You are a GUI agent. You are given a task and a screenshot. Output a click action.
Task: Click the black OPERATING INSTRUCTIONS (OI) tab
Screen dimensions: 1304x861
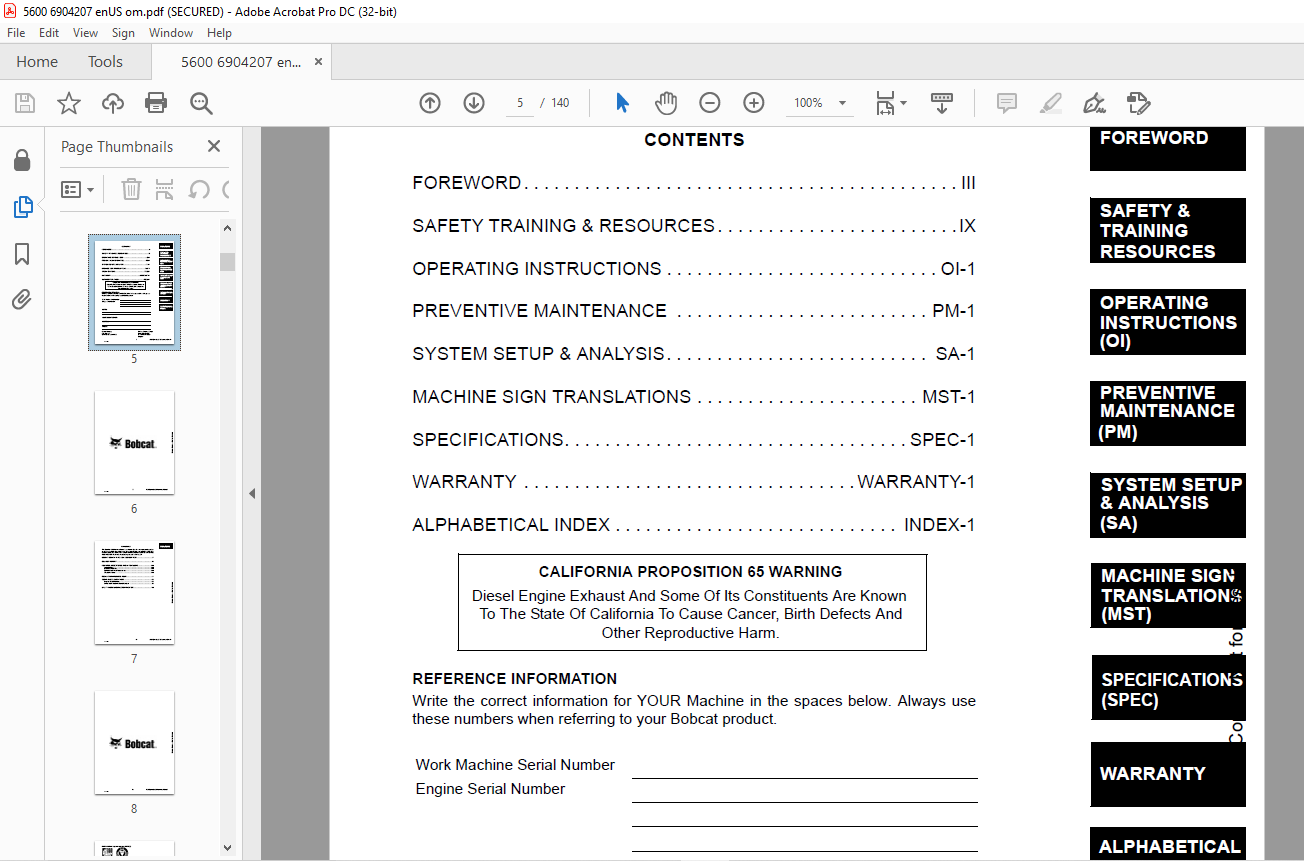[1168, 322]
